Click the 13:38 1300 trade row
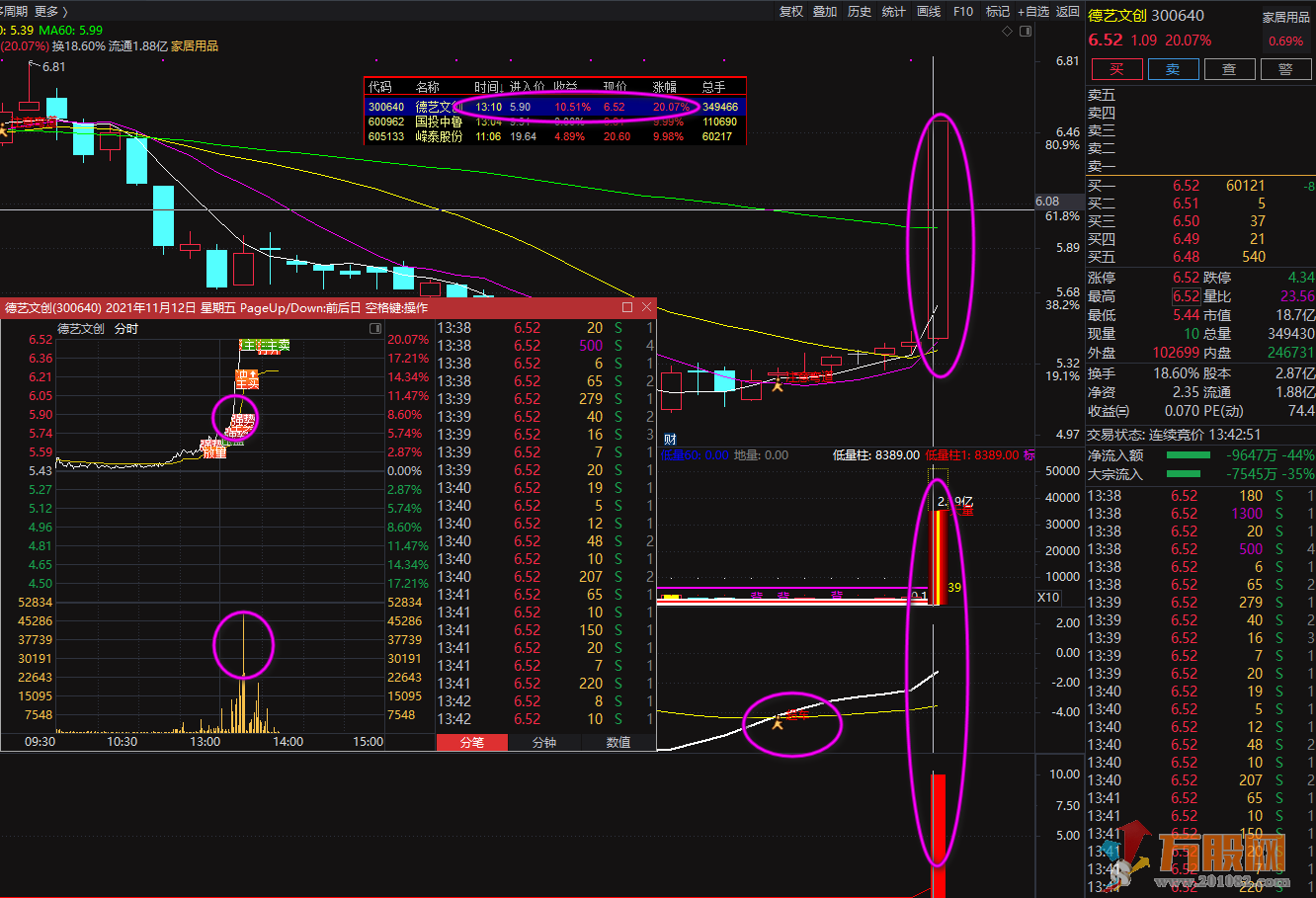 1200,514
